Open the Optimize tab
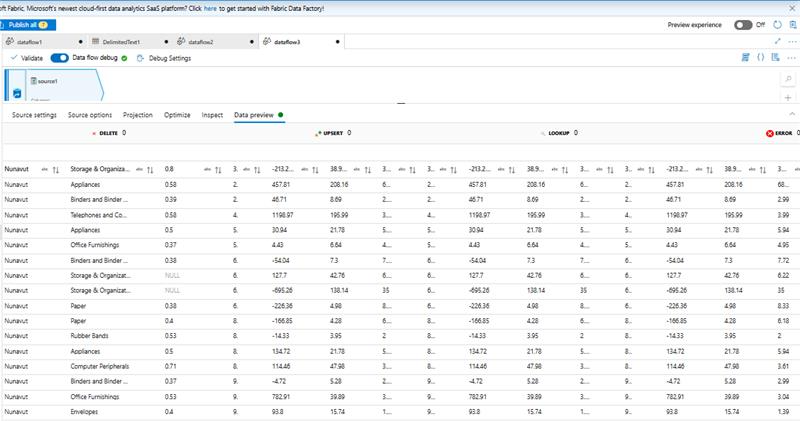Image resolution: width=800 pixels, height=421 pixels. pos(177,115)
